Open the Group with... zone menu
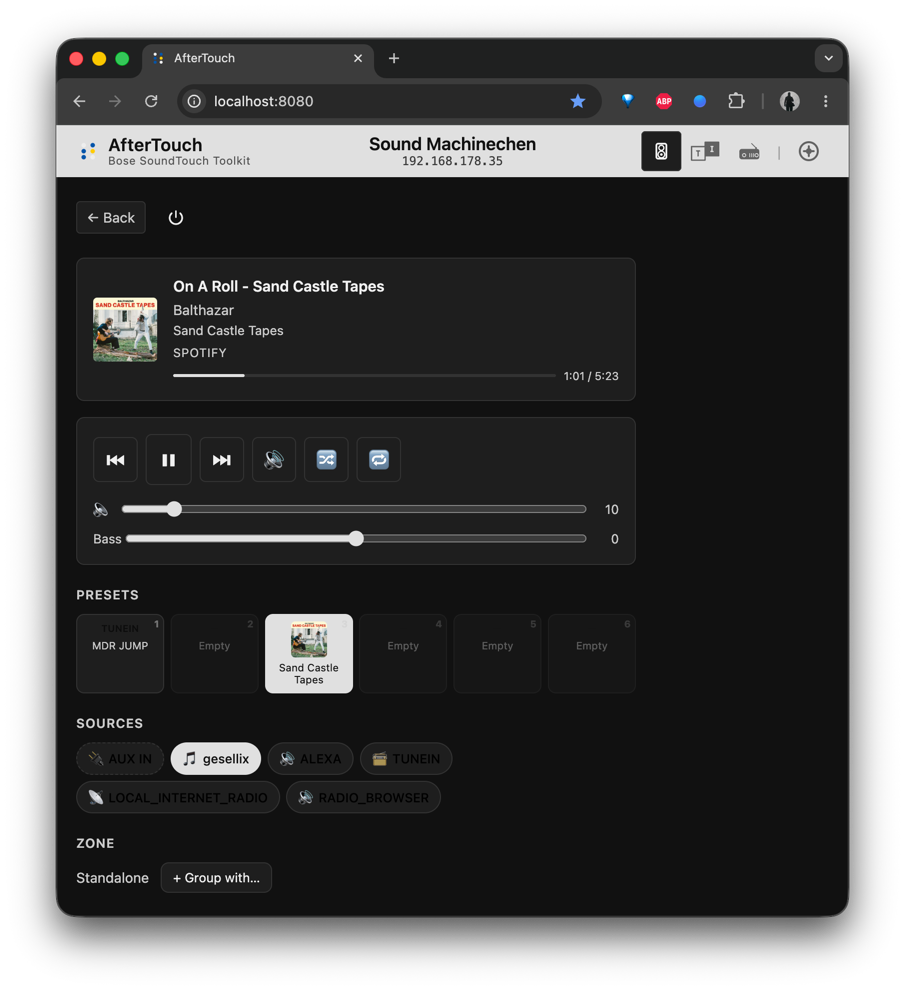The image size is (905, 991). point(216,878)
